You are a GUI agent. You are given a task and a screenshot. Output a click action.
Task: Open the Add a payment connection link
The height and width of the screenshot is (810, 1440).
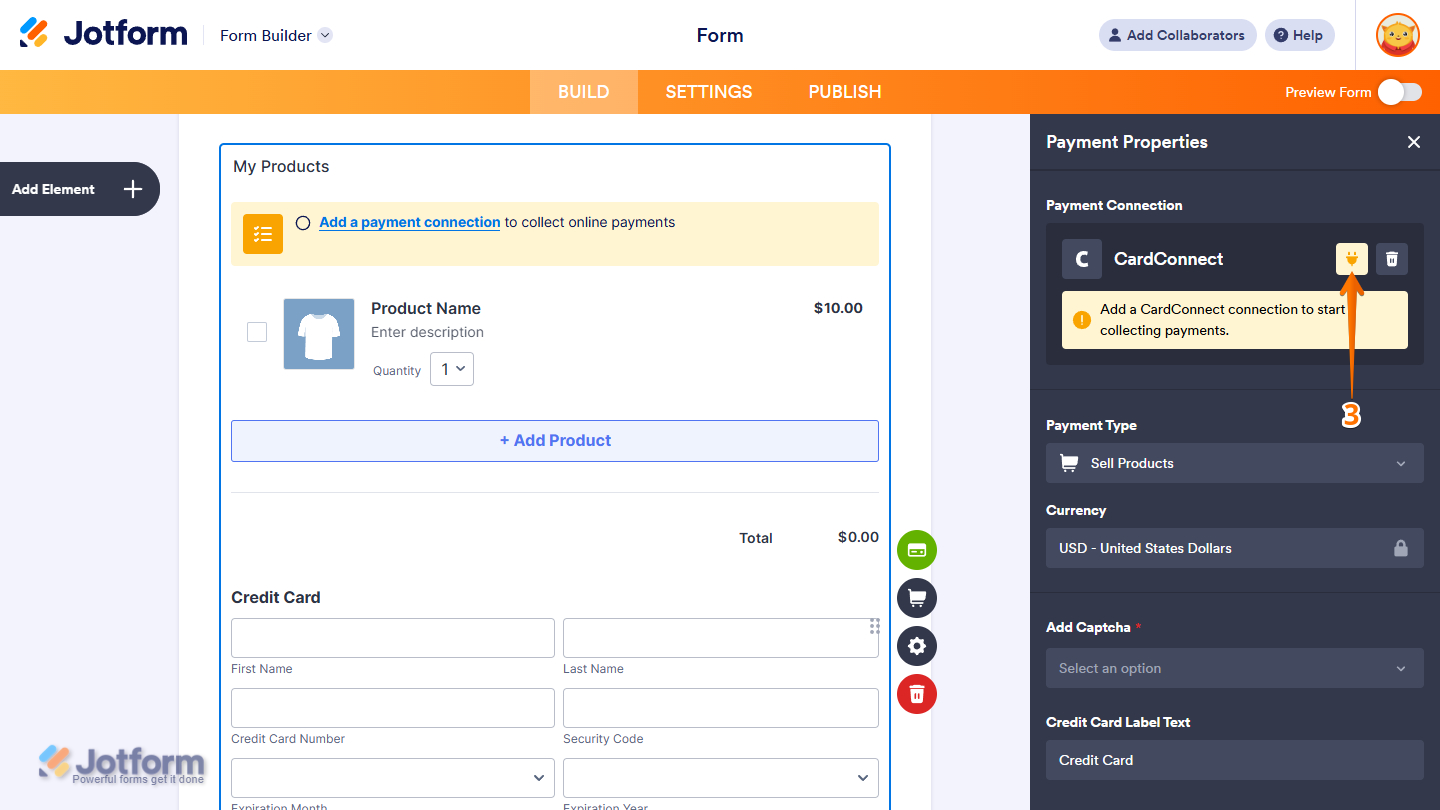tap(408, 222)
